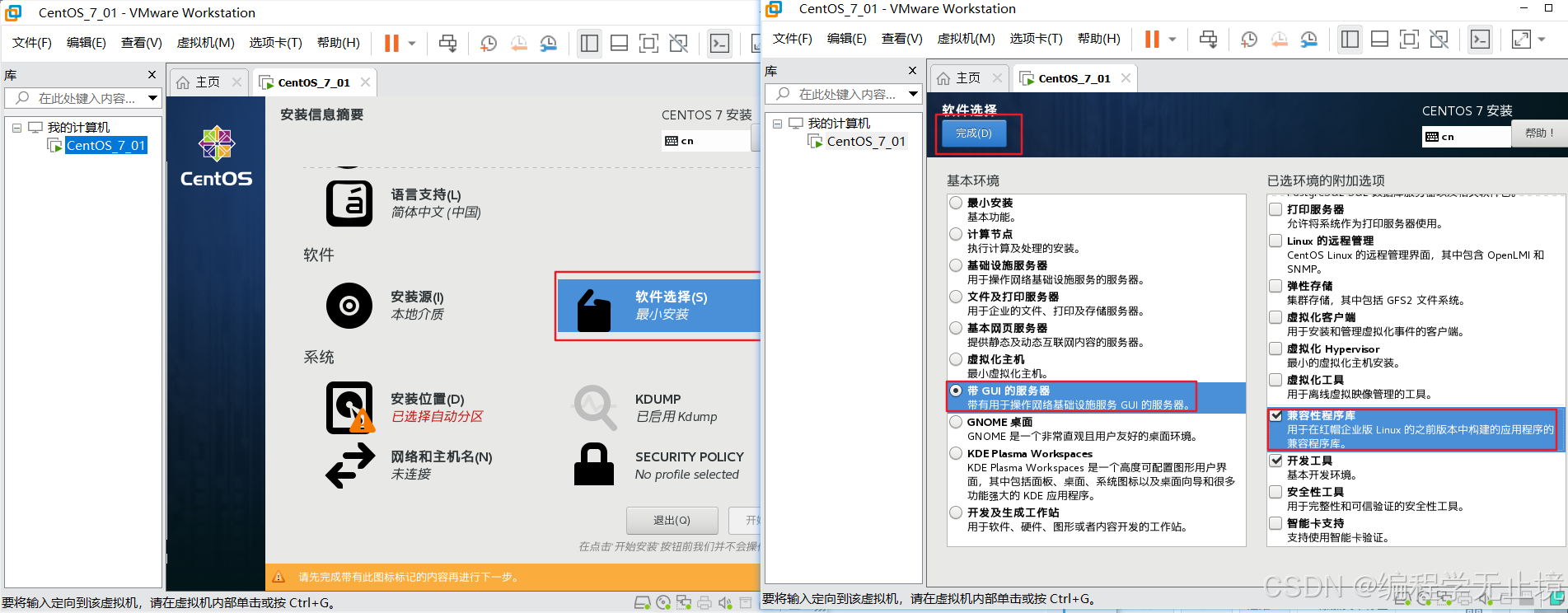Take a snapshot in left window toolbar
The height and width of the screenshot is (613, 1568).
pyautogui.click(x=489, y=43)
